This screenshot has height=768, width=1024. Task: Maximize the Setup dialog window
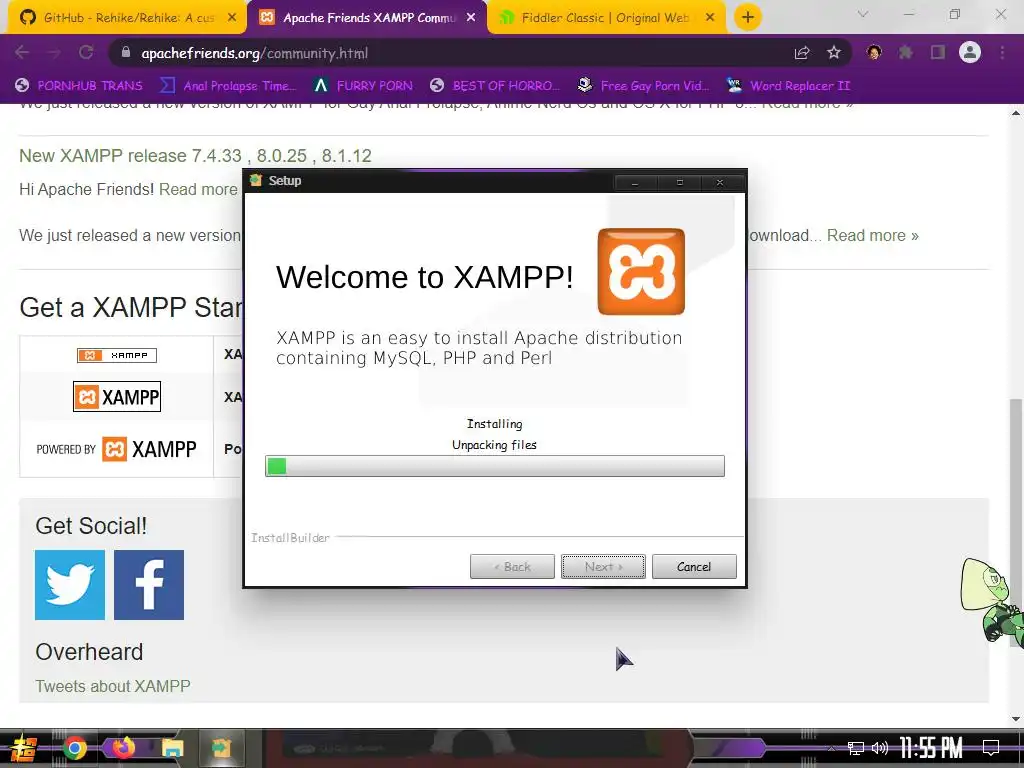pos(679,183)
